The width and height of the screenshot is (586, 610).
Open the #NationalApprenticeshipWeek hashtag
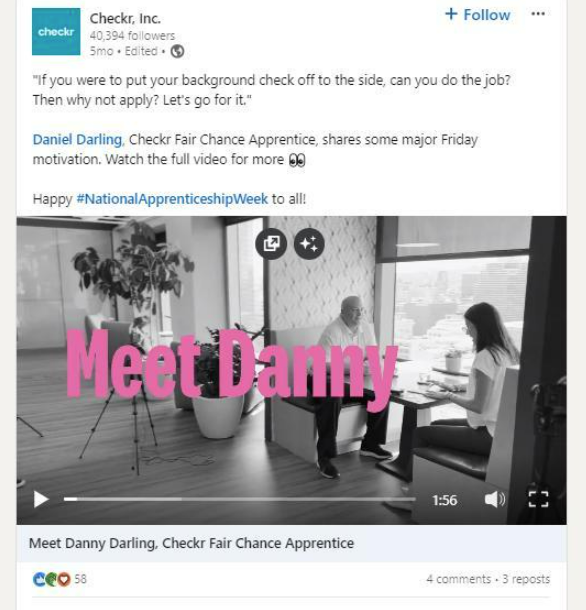tap(172, 199)
